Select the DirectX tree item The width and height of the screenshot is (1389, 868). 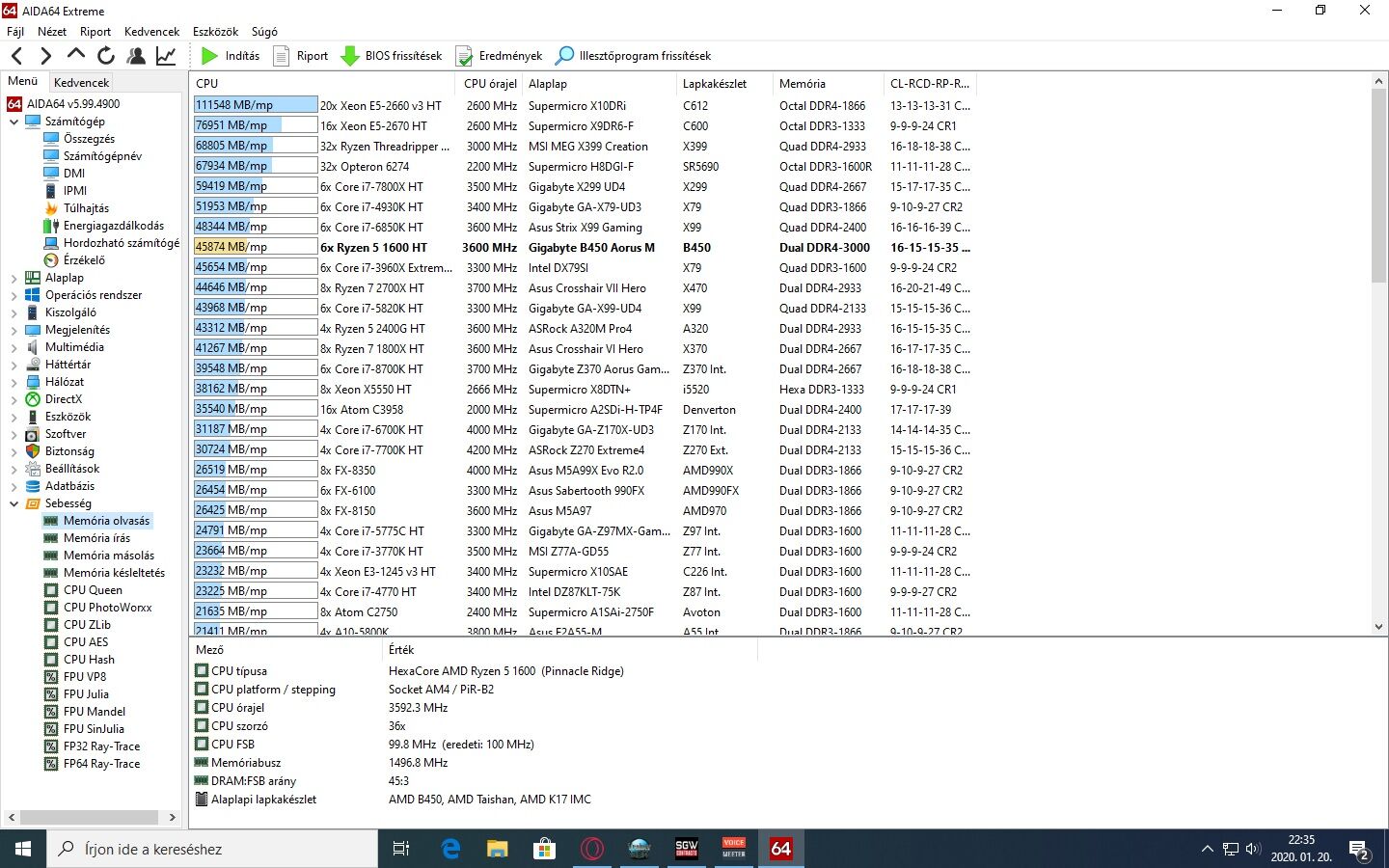(64, 399)
